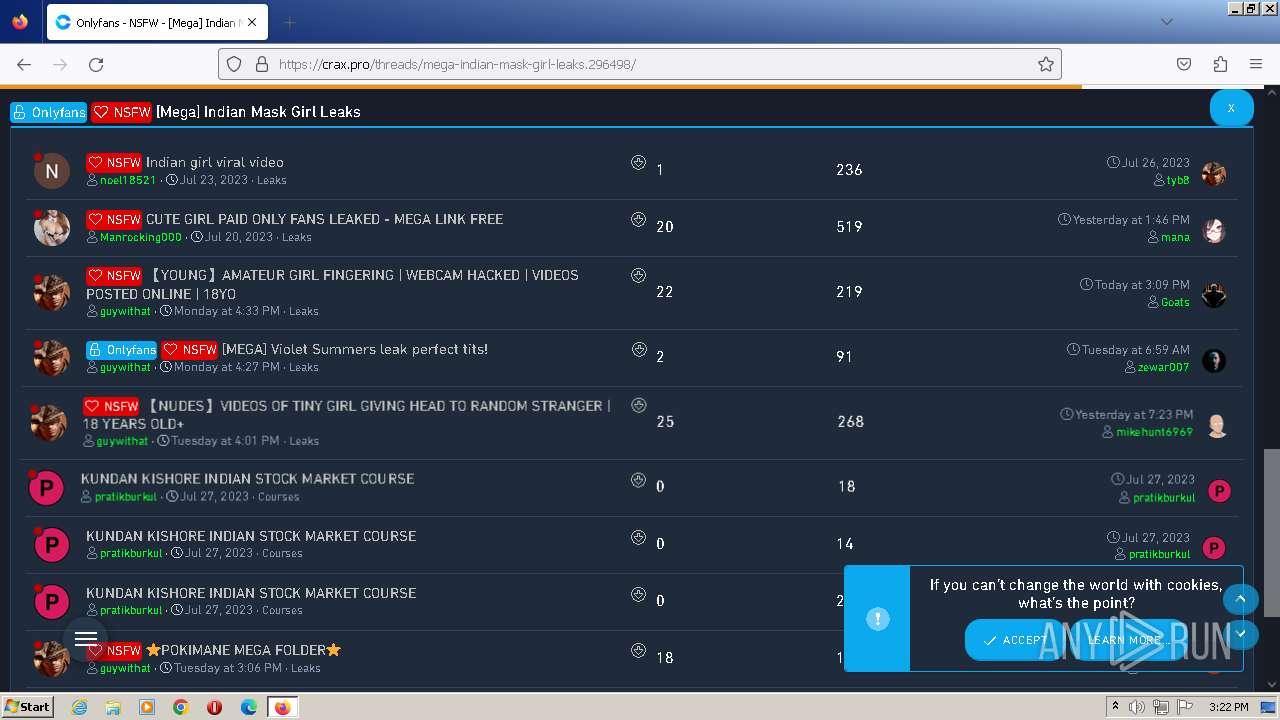This screenshot has width=1280, height=720.
Task: Open the Windows Start menu
Action: [28, 707]
